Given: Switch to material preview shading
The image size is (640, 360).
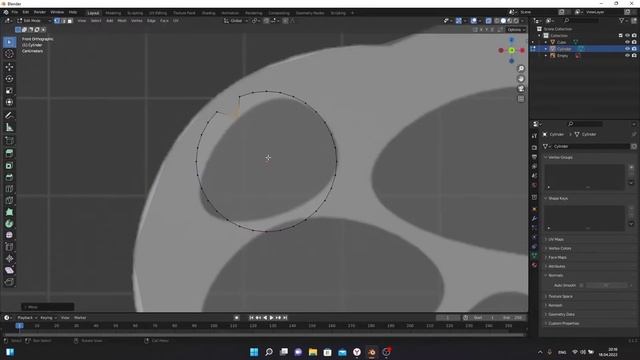Looking at the screenshot, I should click(510, 20).
